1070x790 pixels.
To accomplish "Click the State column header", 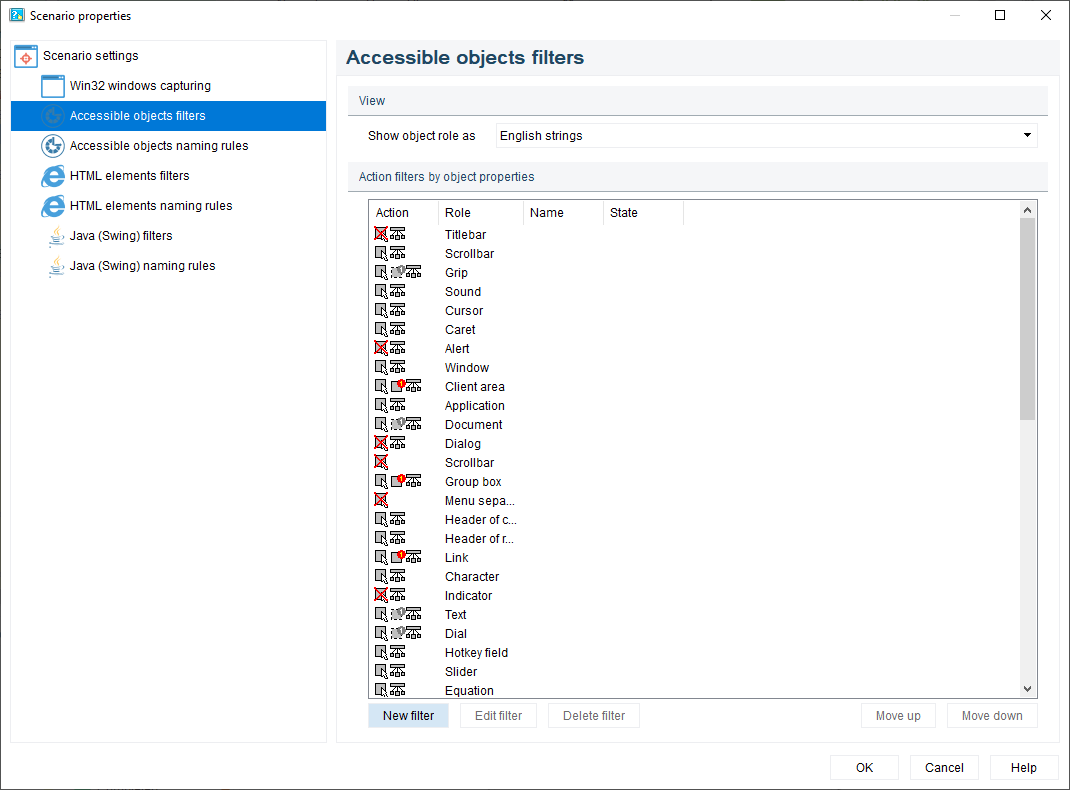I will pos(642,213).
